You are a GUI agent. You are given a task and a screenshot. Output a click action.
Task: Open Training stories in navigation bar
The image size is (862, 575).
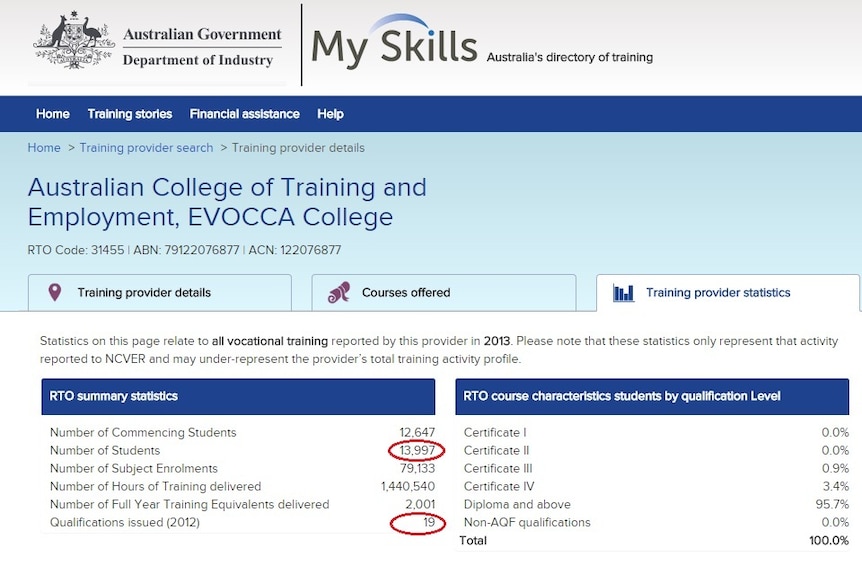[x=130, y=114]
